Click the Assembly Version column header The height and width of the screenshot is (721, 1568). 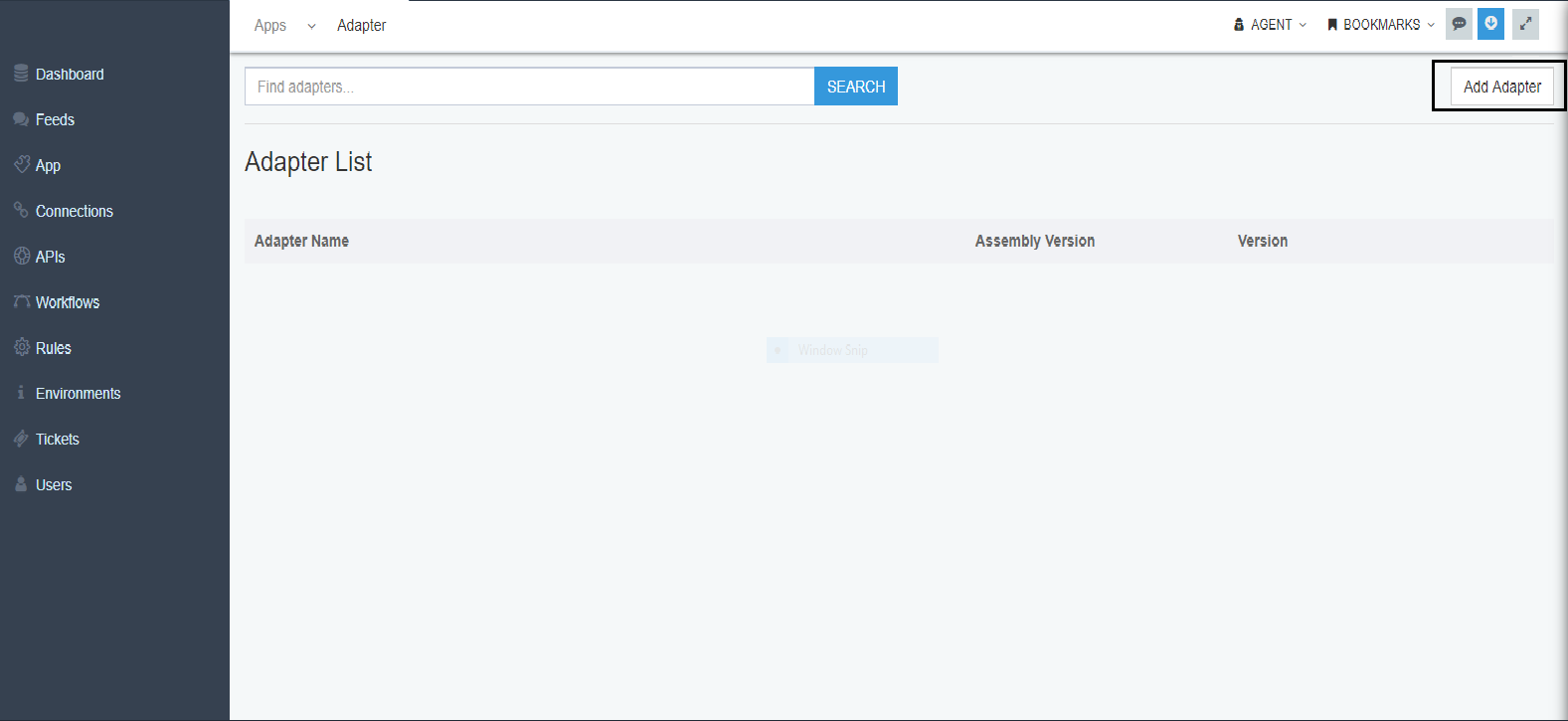click(x=1034, y=241)
